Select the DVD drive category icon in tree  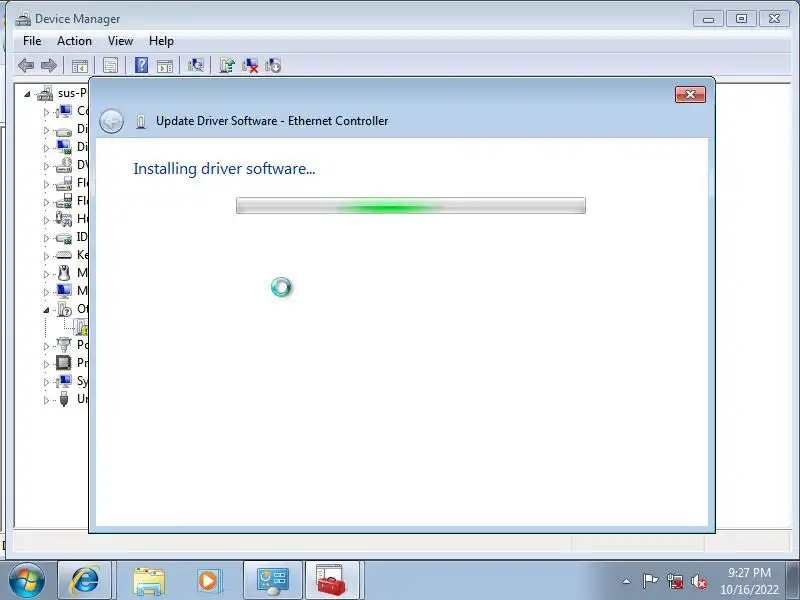point(64,165)
